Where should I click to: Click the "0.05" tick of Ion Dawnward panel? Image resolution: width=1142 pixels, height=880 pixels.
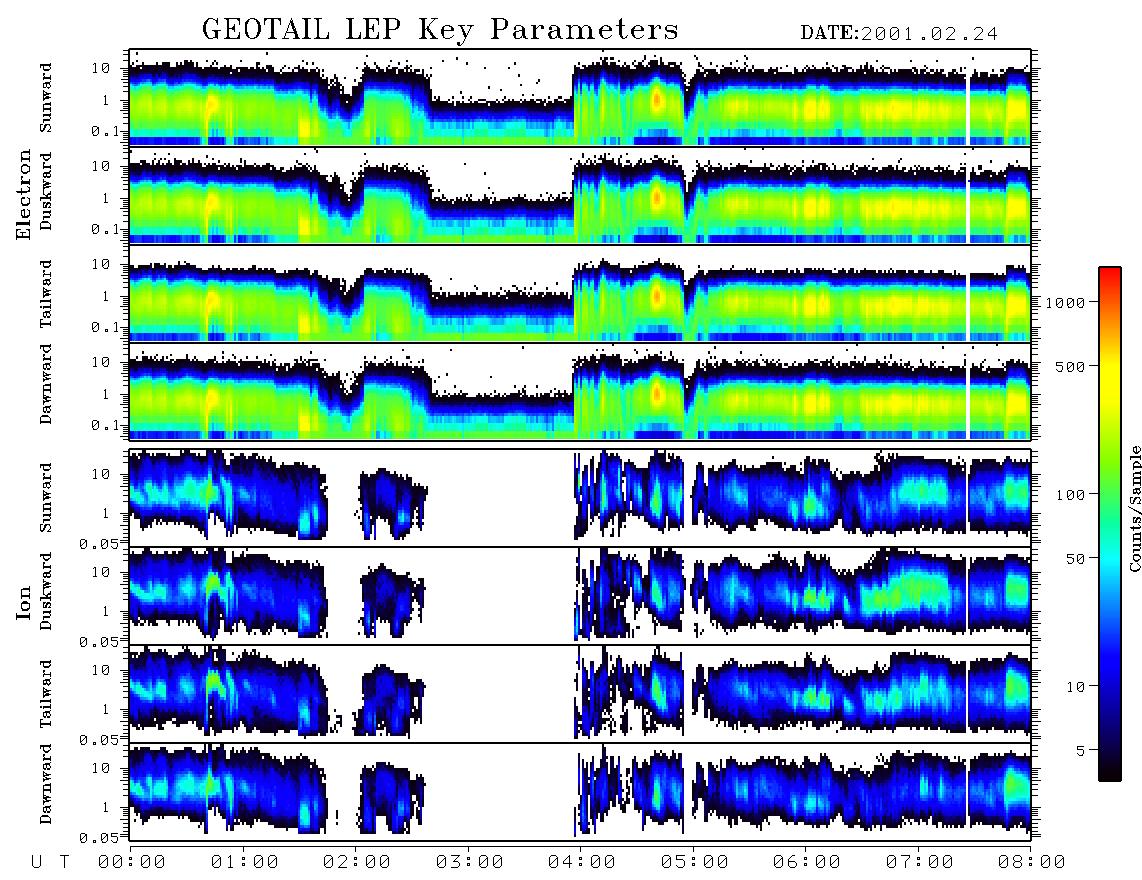point(99,837)
